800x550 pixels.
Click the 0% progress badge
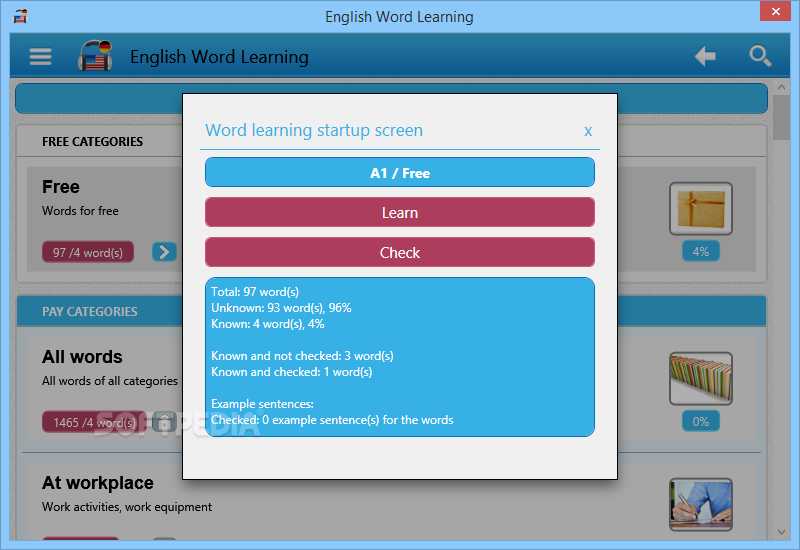(x=701, y=421)
